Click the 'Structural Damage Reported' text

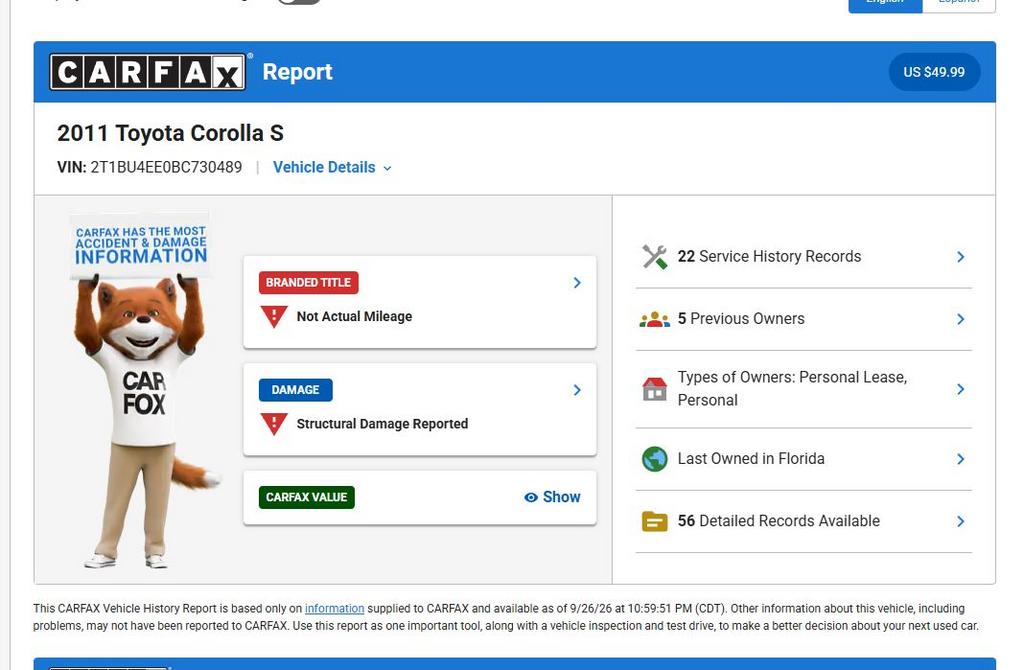coord(382,424)
